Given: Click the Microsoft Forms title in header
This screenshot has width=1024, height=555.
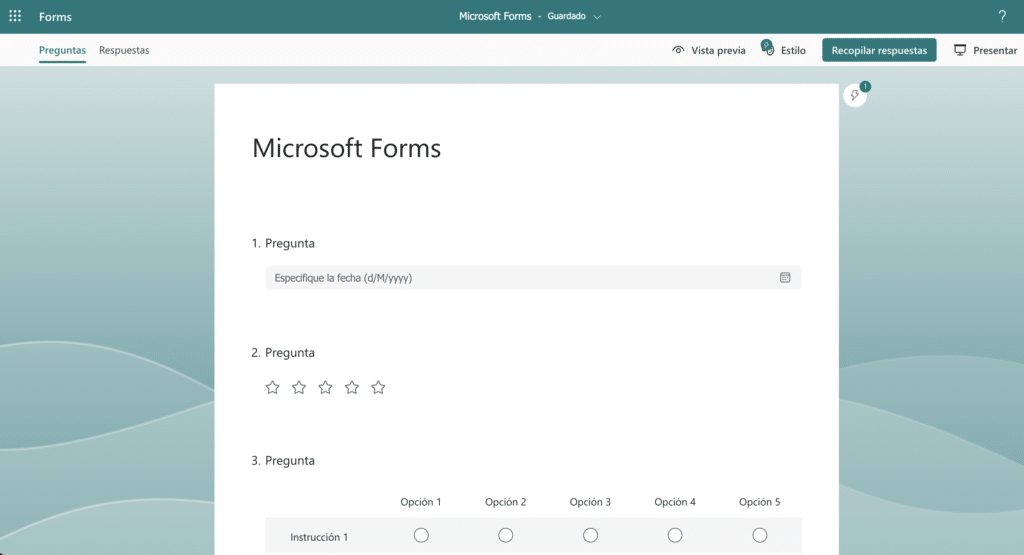Looking at the screenshot, I should 495,16.
